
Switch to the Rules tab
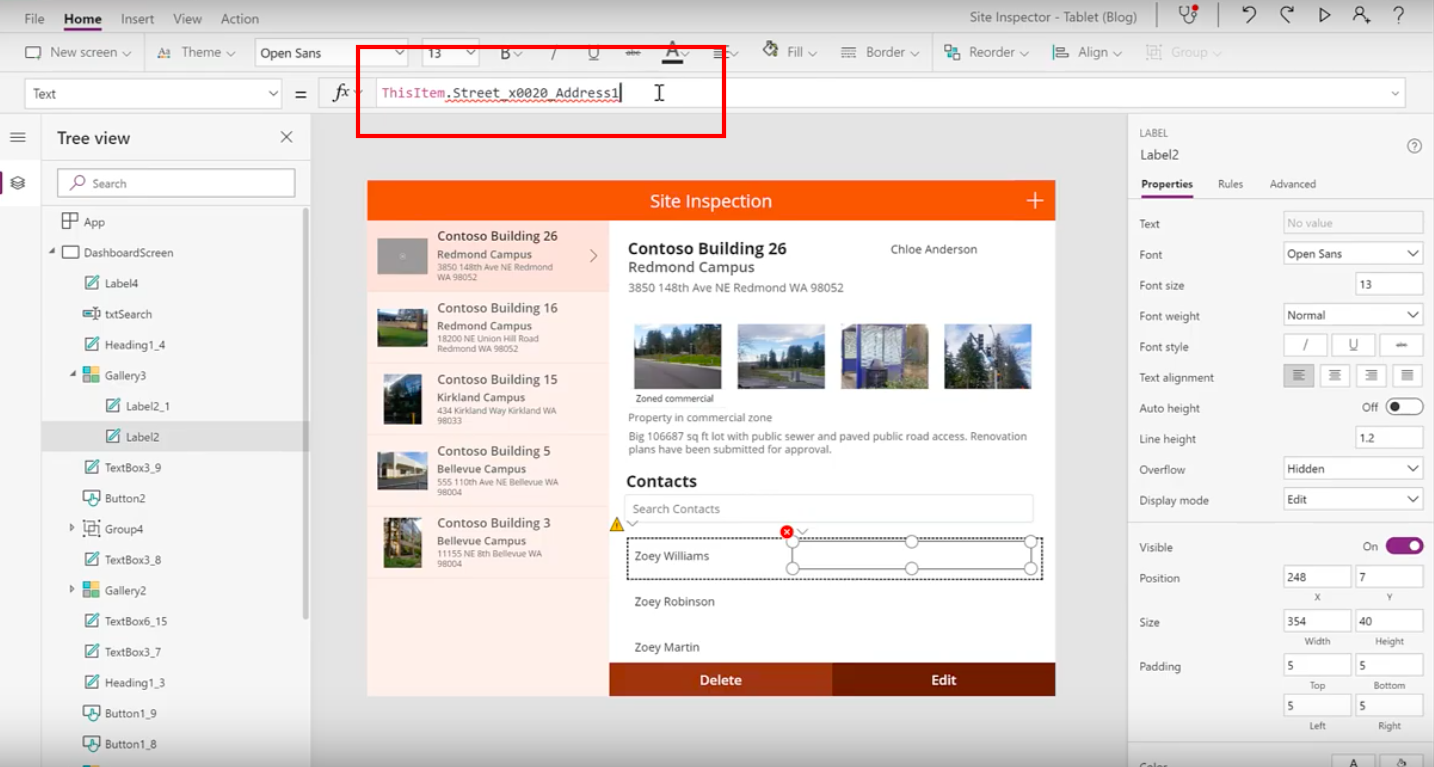coord(1230,184)
